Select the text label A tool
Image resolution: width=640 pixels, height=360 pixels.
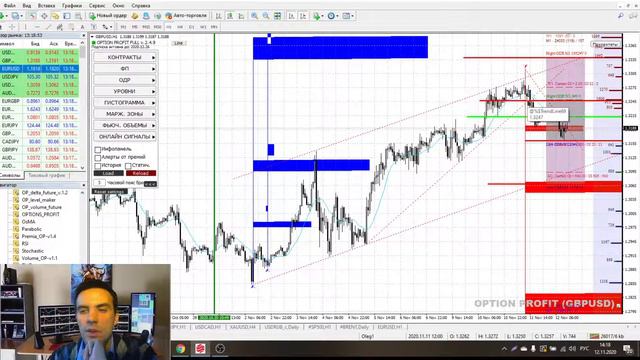[x=82, y=27]
